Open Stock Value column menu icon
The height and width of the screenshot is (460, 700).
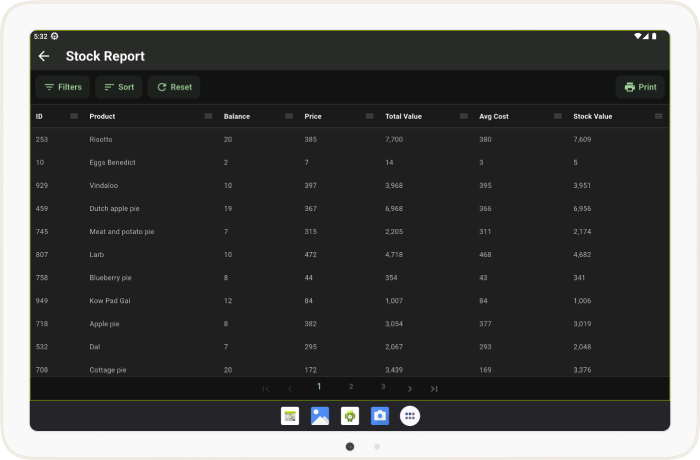658,116
